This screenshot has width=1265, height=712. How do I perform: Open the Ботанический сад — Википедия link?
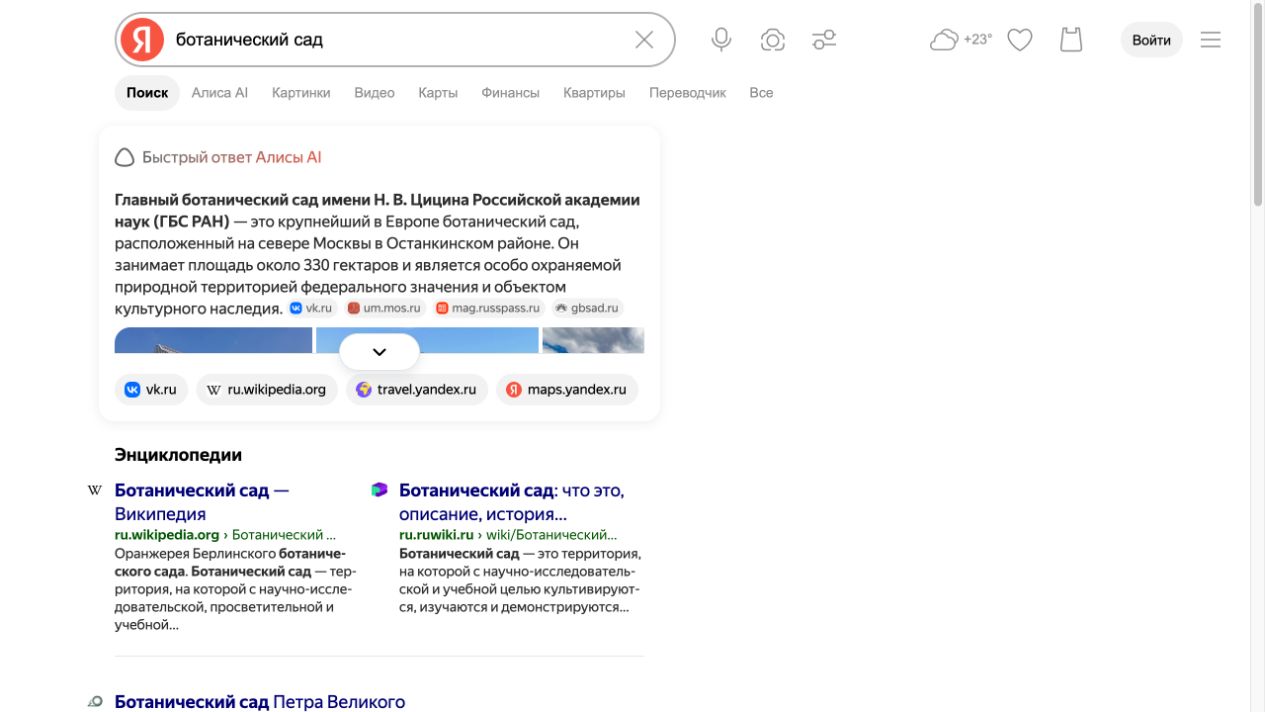202,502
